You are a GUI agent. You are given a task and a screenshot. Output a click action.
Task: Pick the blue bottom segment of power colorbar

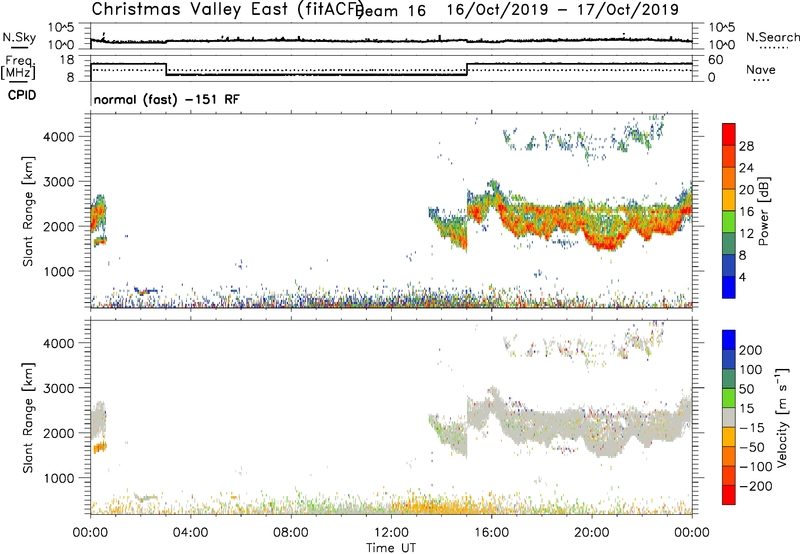tap(729, 287)
